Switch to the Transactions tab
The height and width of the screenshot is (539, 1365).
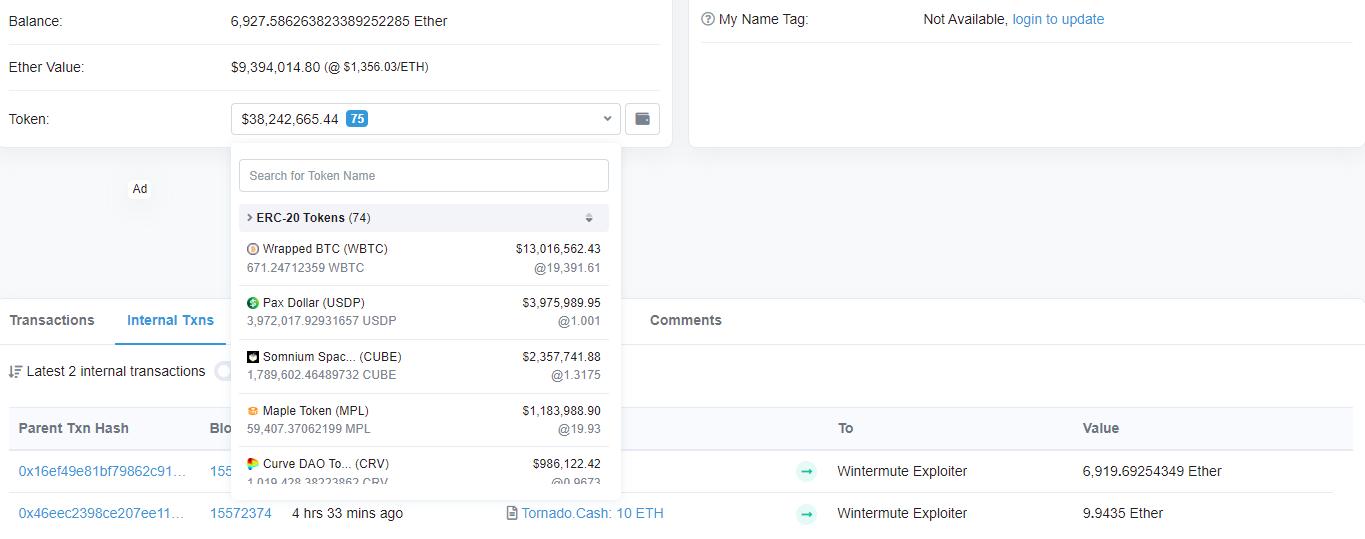[52, 320]
